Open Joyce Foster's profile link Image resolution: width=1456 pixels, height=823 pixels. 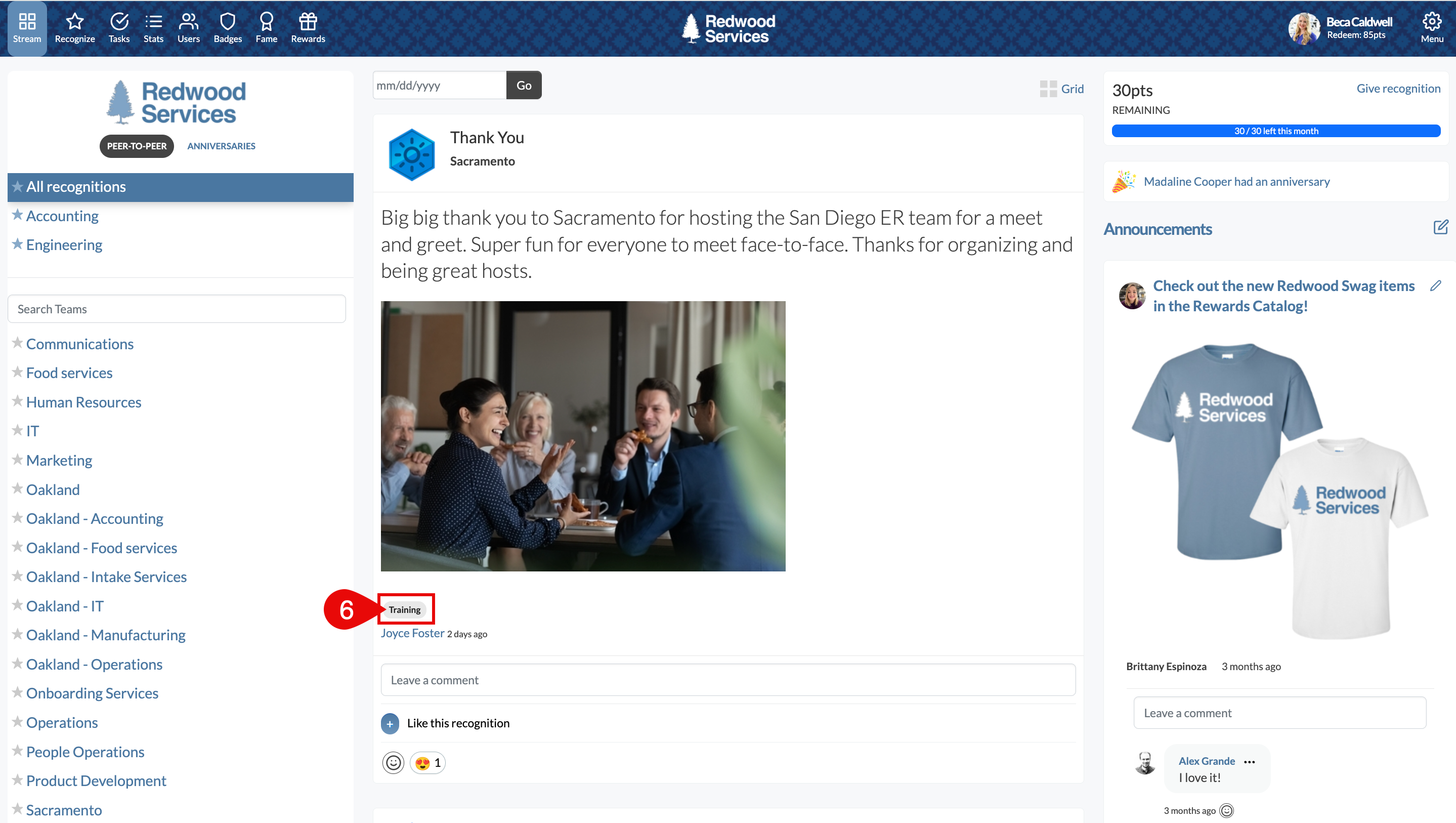tap(413, 633)
